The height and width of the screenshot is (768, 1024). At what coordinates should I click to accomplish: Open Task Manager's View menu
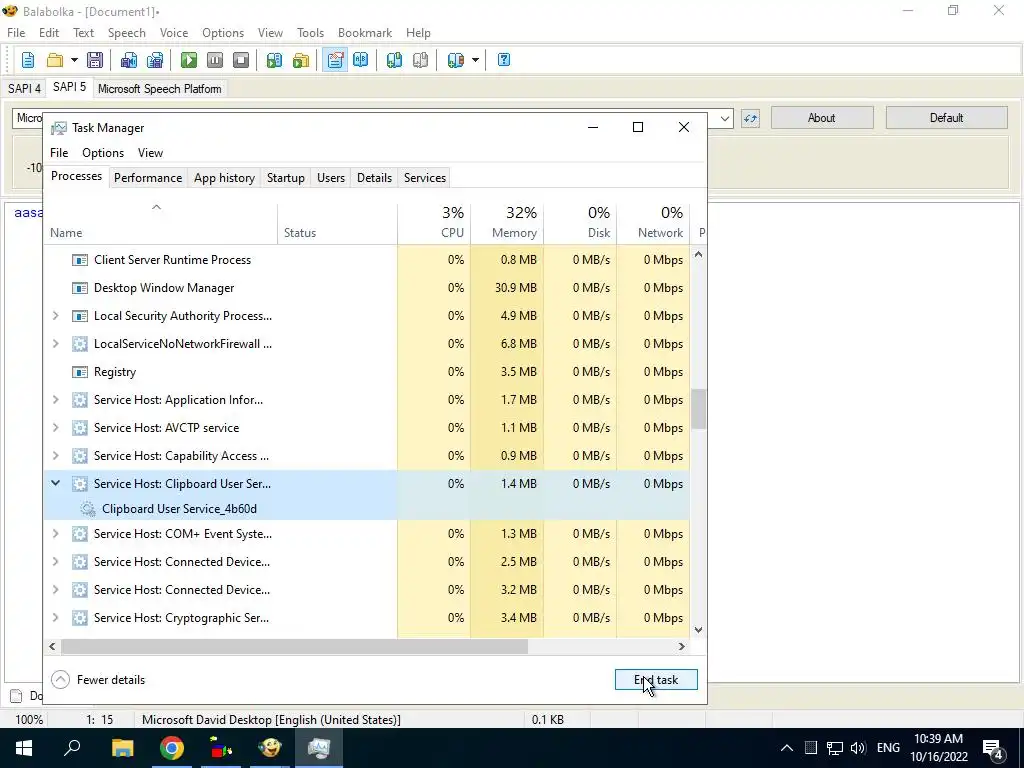click(x=150, y=153)
